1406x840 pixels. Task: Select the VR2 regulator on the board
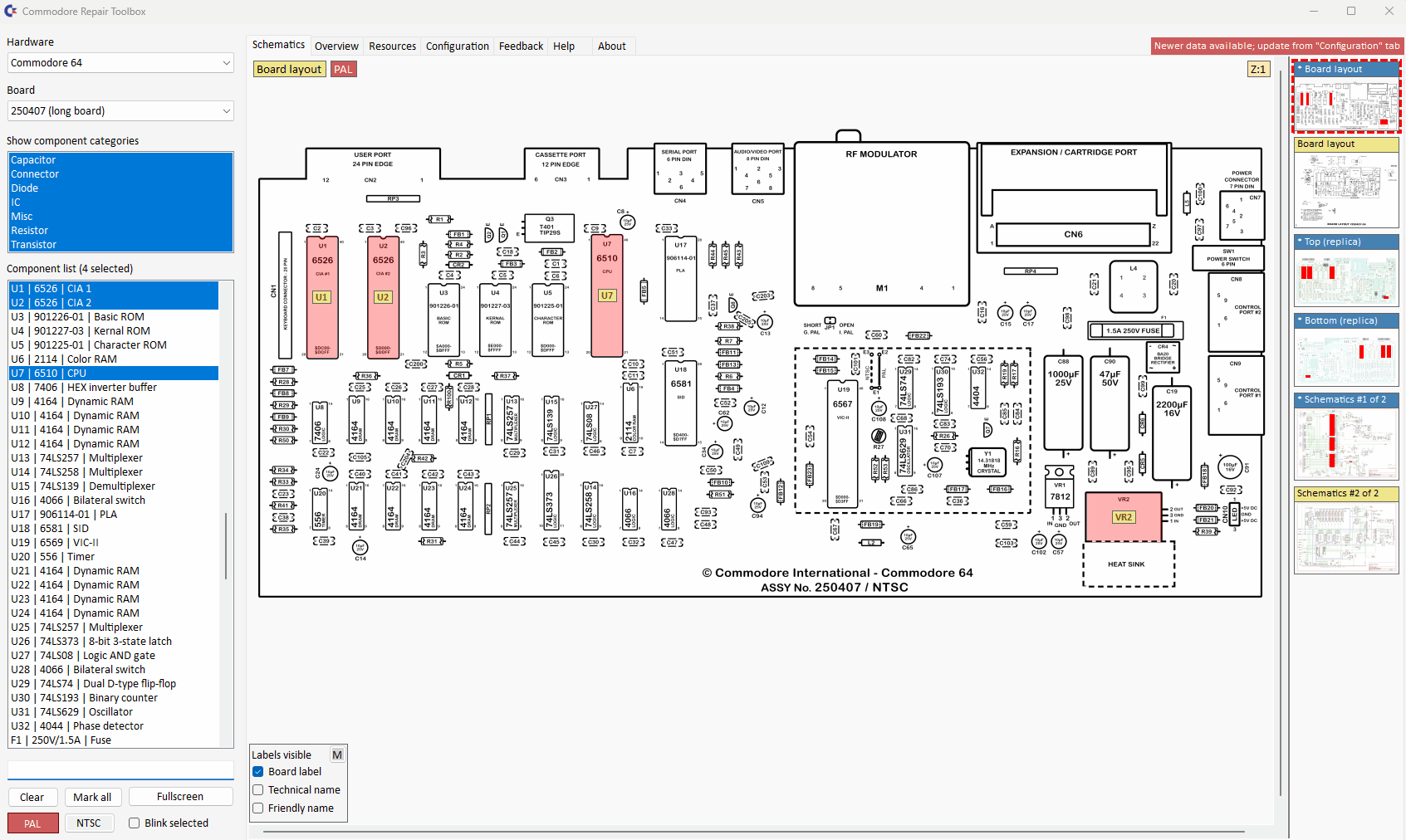pyautogui.click(x=1123, y=516)
